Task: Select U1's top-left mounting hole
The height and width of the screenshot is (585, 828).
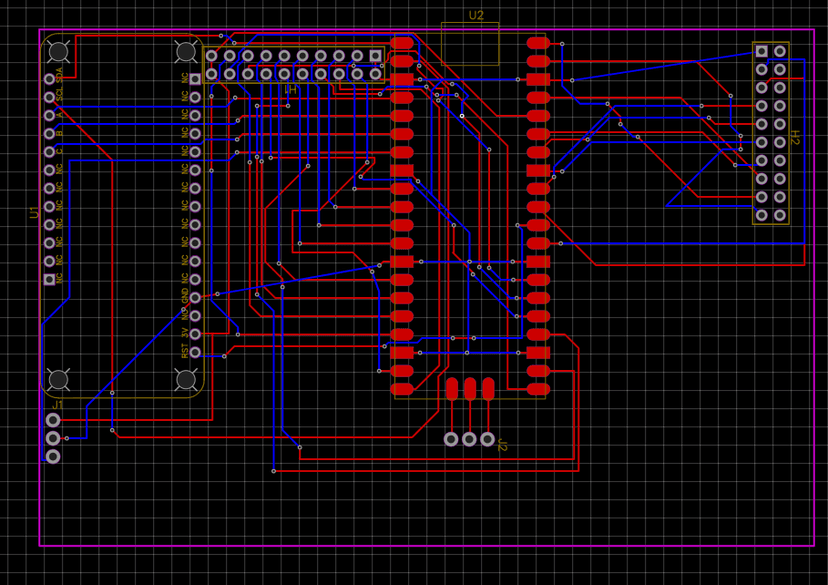Action: point(59,51)
